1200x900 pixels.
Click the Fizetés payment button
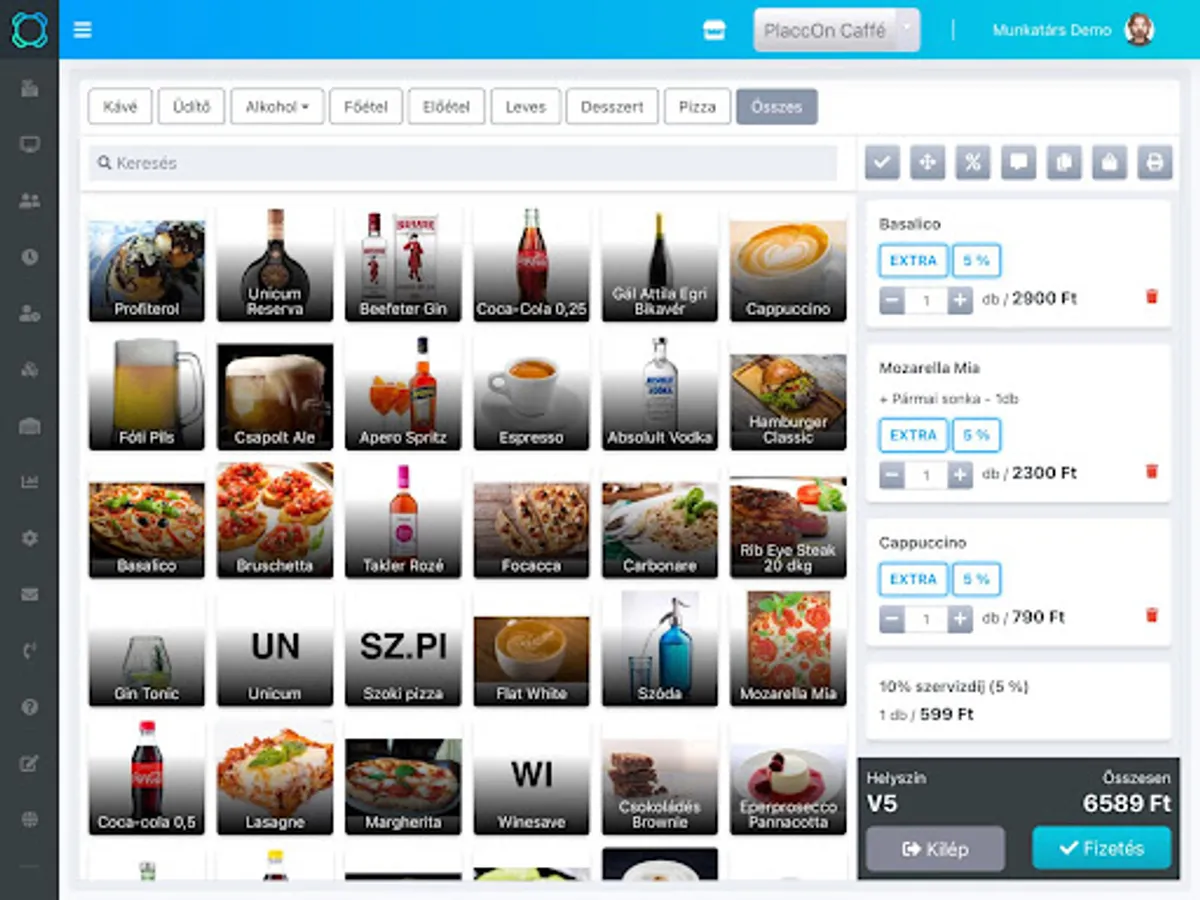[1101, 848]
